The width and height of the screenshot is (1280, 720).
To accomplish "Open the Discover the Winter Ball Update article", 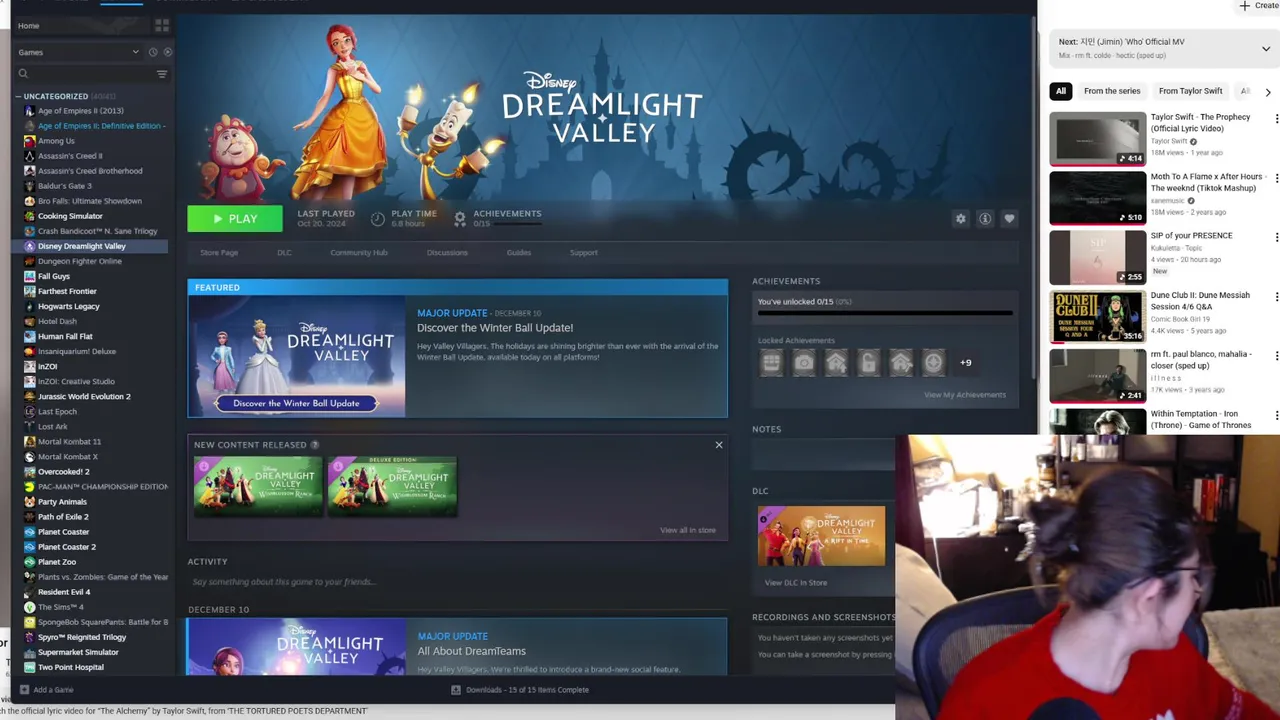I will tap(495, 328).
